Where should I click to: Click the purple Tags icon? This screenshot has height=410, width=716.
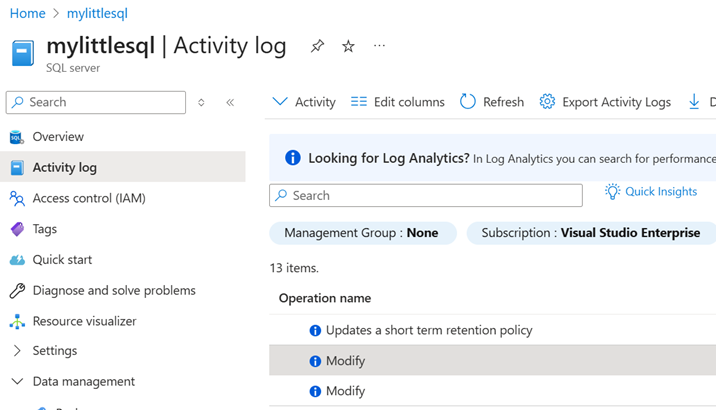tap(17, 229)
